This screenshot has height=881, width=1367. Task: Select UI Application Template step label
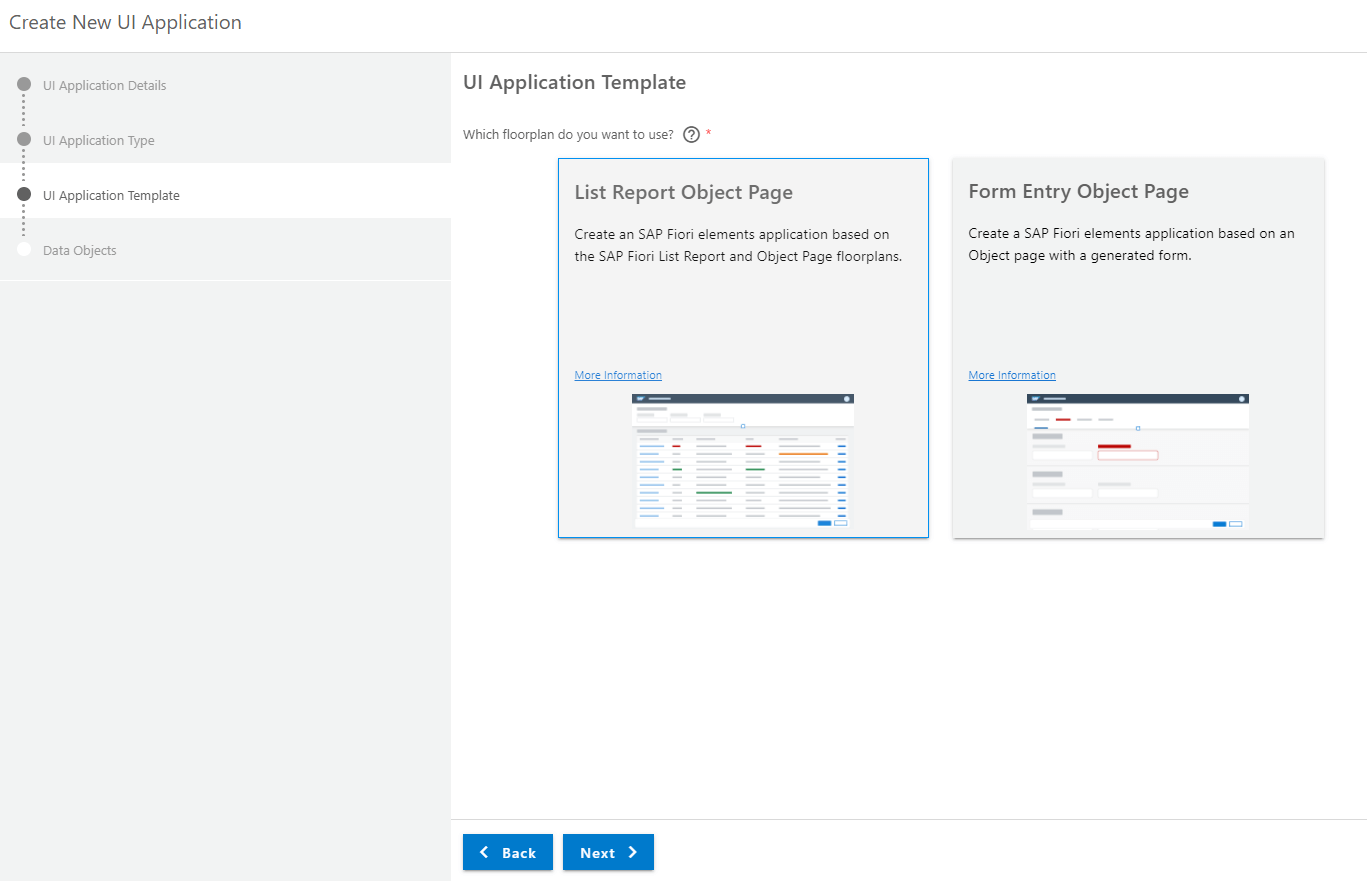point(111,195)
